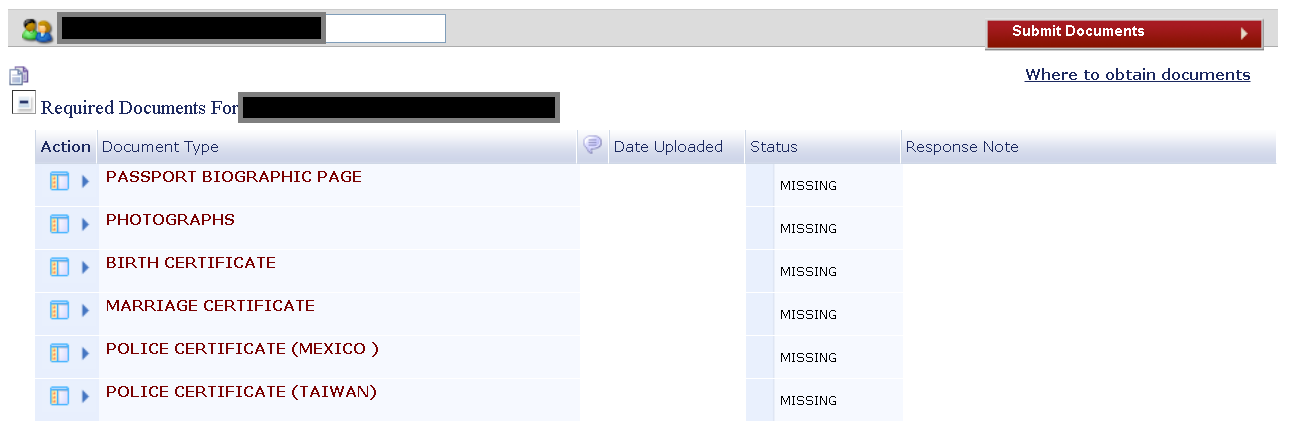Screen dimensions: 1291x438
Task: Expand the Passport Biographic Page row arrow
Action: (85, 182)
